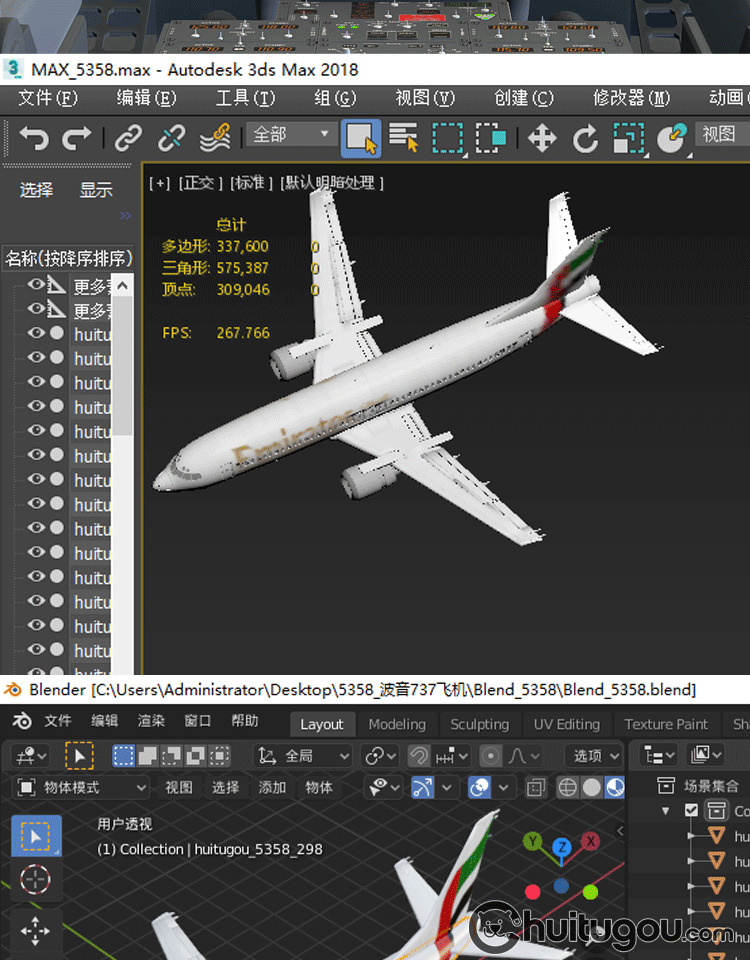Click the 默认明暗处理 viewport shading label
The height and width of the screenshot is (960, 750).
click(x=333, y=182)
